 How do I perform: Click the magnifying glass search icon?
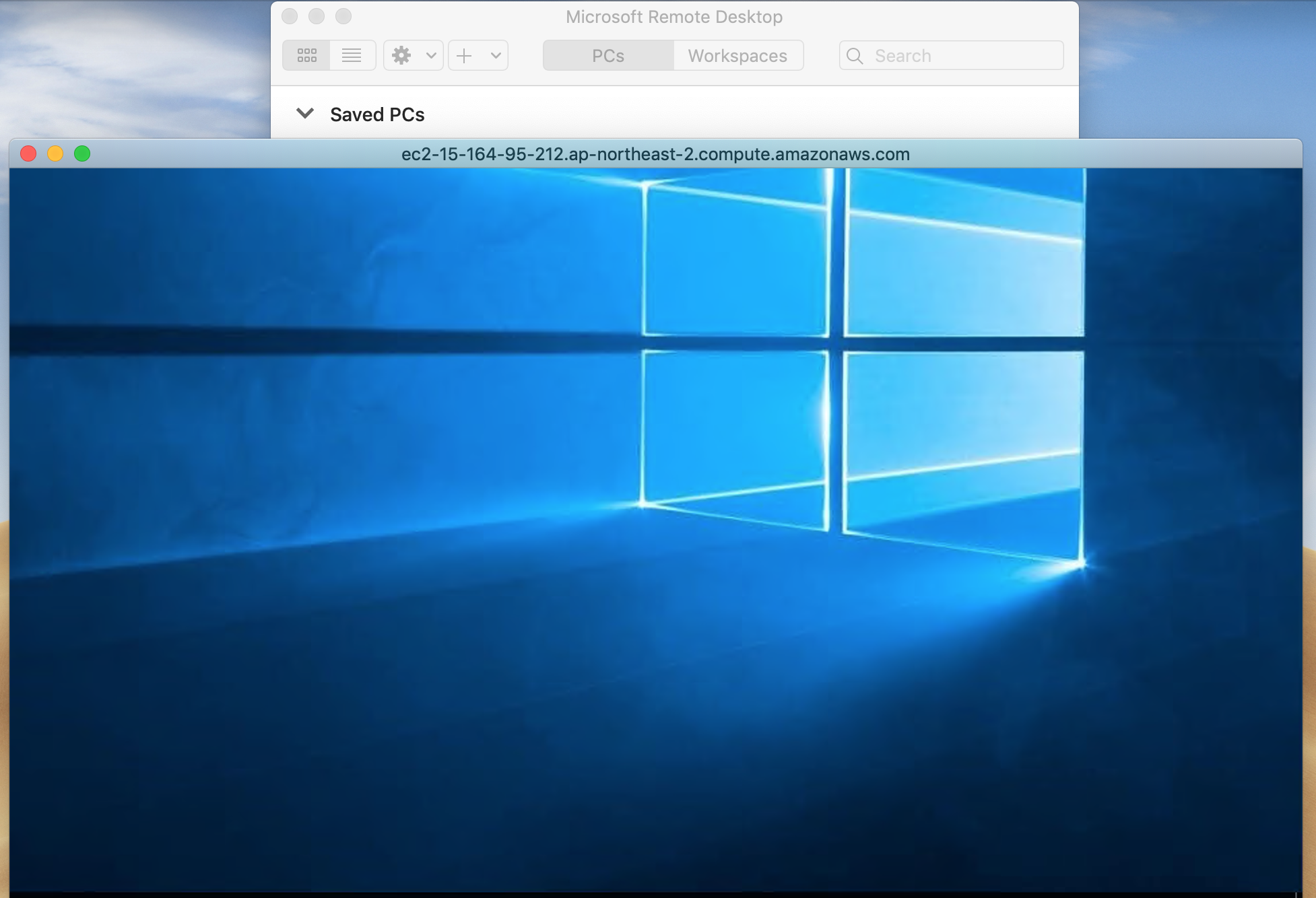(855, 56)
